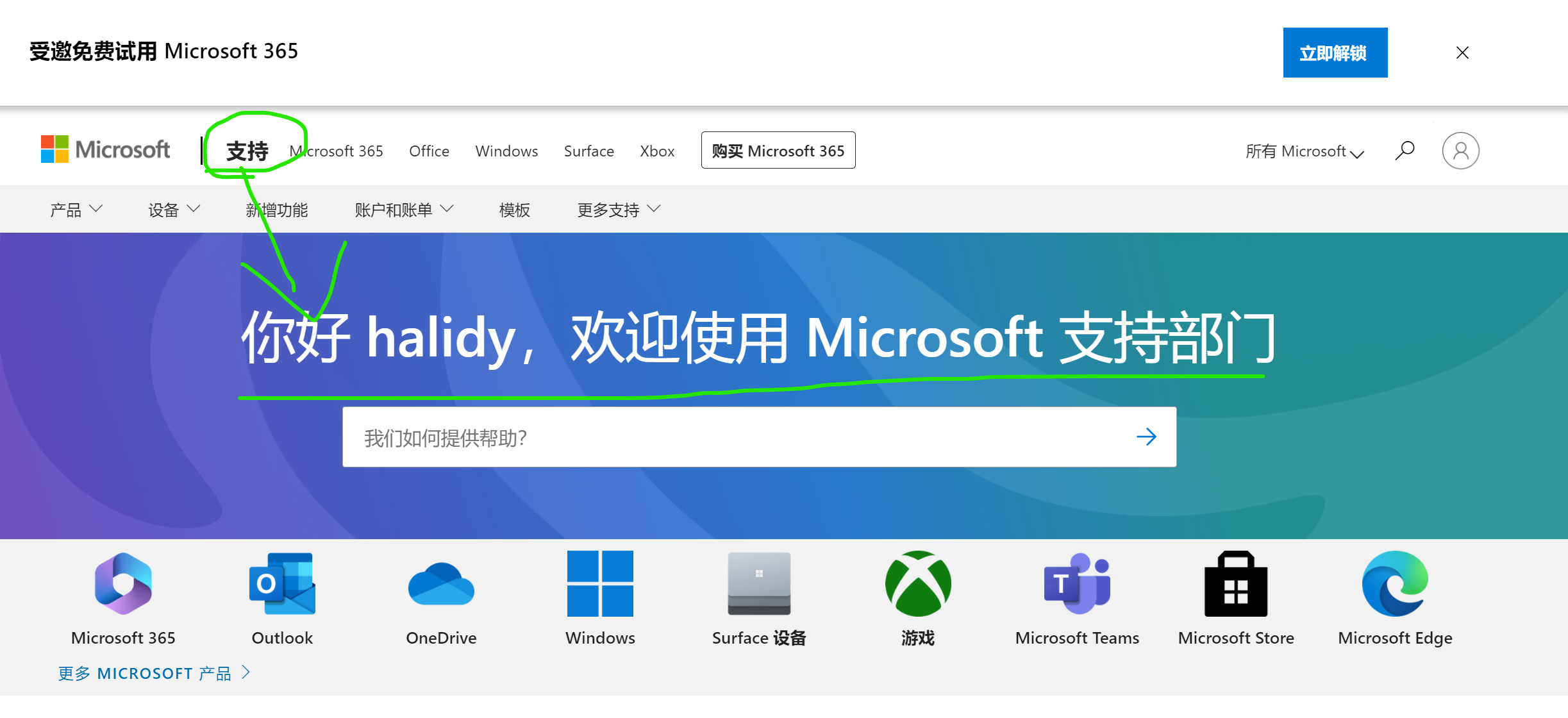Open the Windows logo tile
Image resolution: width=1568 pixels, height=718 pixels.
(600, 583)
